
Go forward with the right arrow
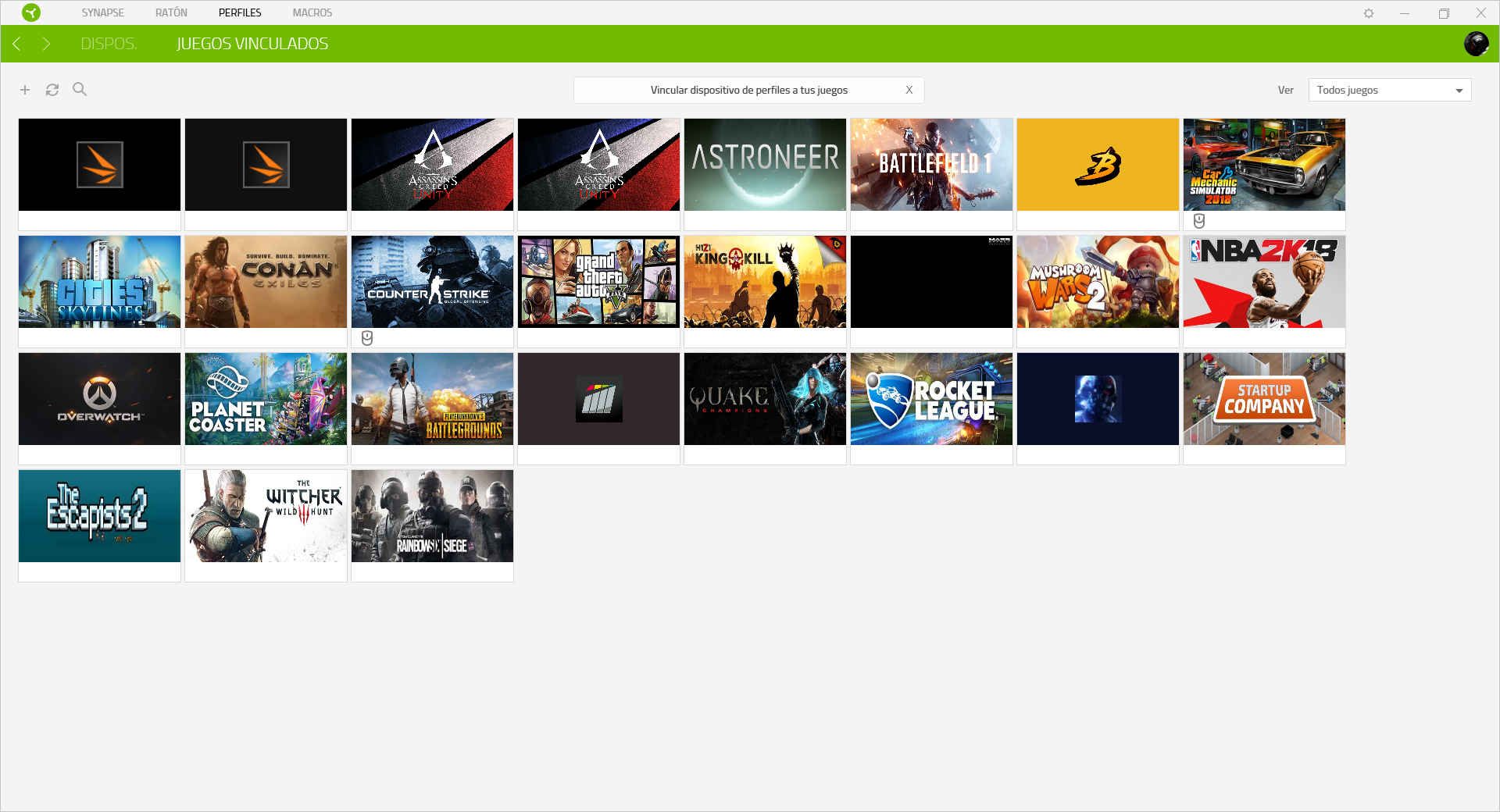click(x=46, y=44)
